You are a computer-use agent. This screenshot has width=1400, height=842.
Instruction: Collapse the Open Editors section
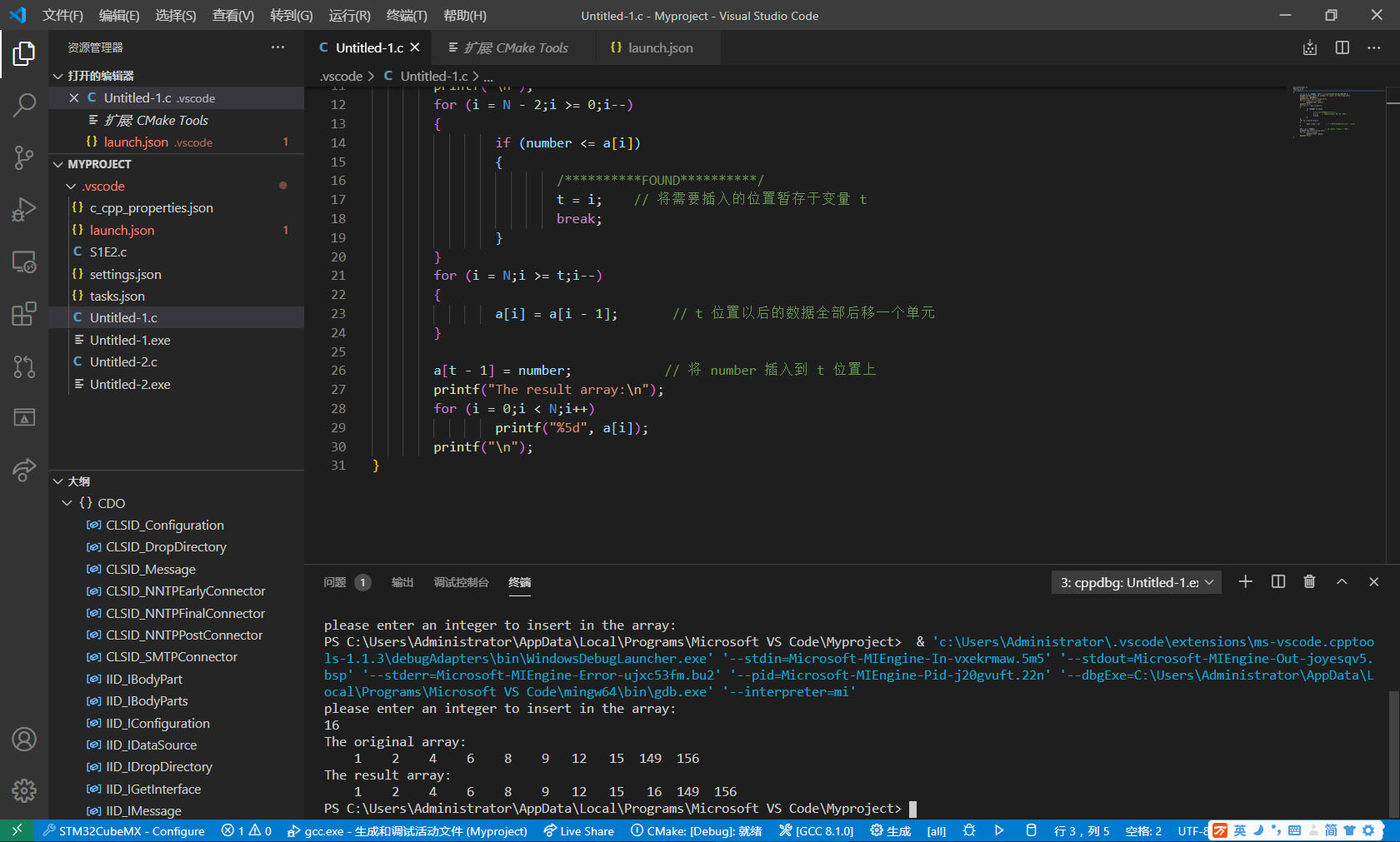tap(57, 76)
